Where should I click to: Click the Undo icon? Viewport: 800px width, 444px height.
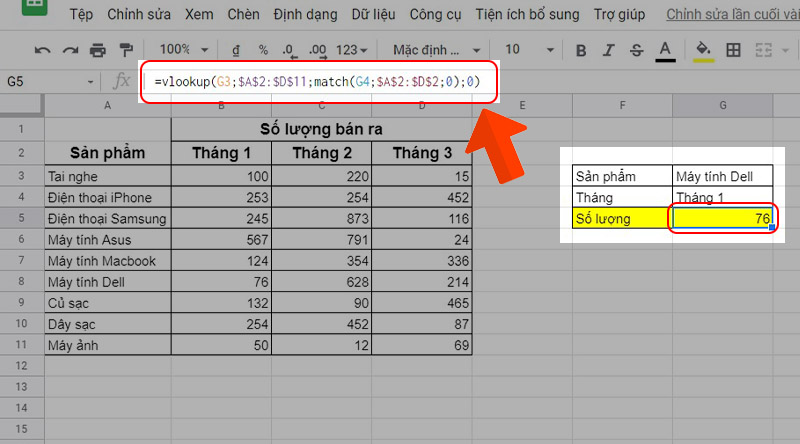42,50
